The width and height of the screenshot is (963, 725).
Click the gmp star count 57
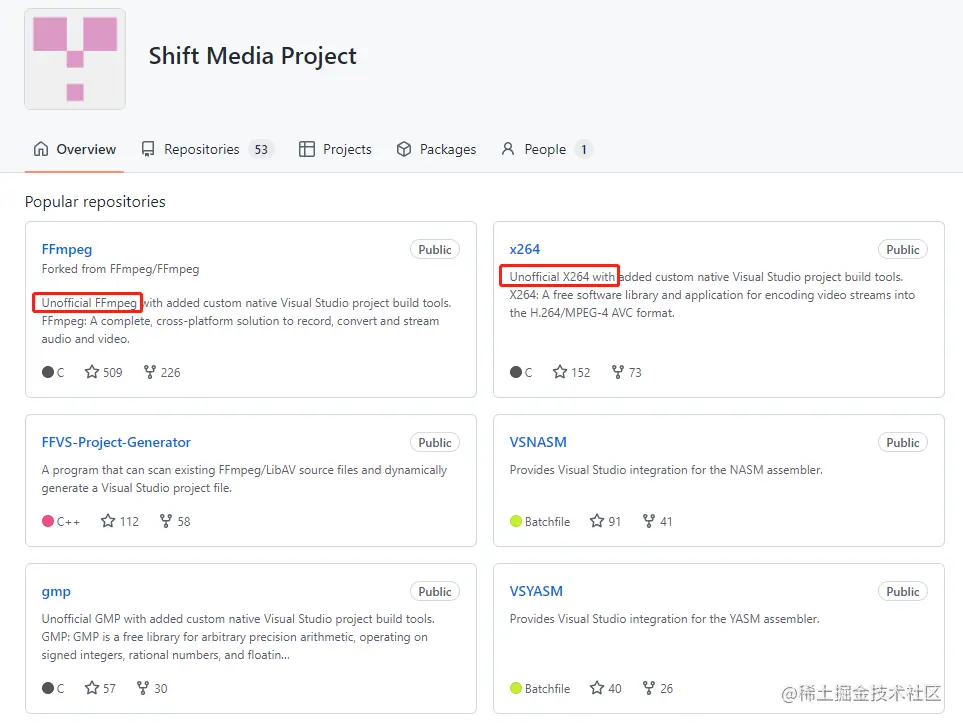pos(109,688)
